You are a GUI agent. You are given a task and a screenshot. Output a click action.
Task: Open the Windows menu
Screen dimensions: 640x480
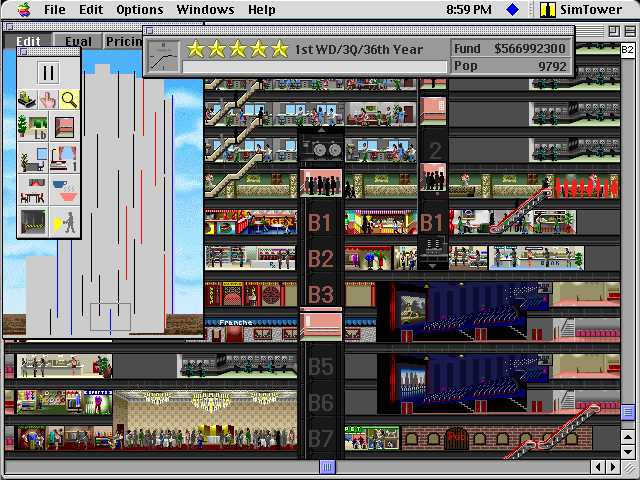(205, 9)
